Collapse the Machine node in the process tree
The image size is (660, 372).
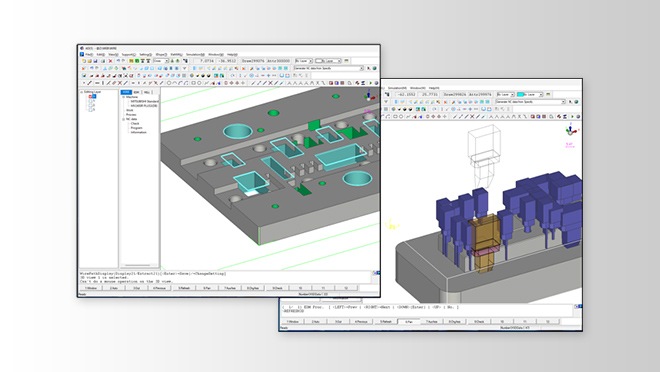click(124, 97)
